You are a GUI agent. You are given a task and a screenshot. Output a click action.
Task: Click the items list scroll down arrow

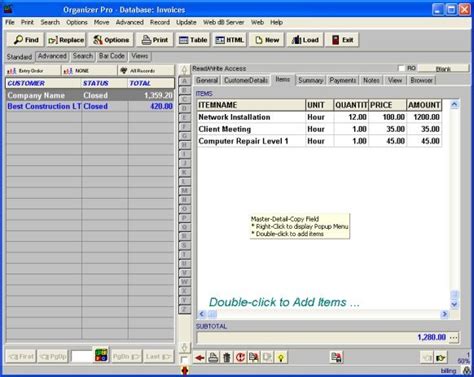pyautogui.click(x=454, y=304)
